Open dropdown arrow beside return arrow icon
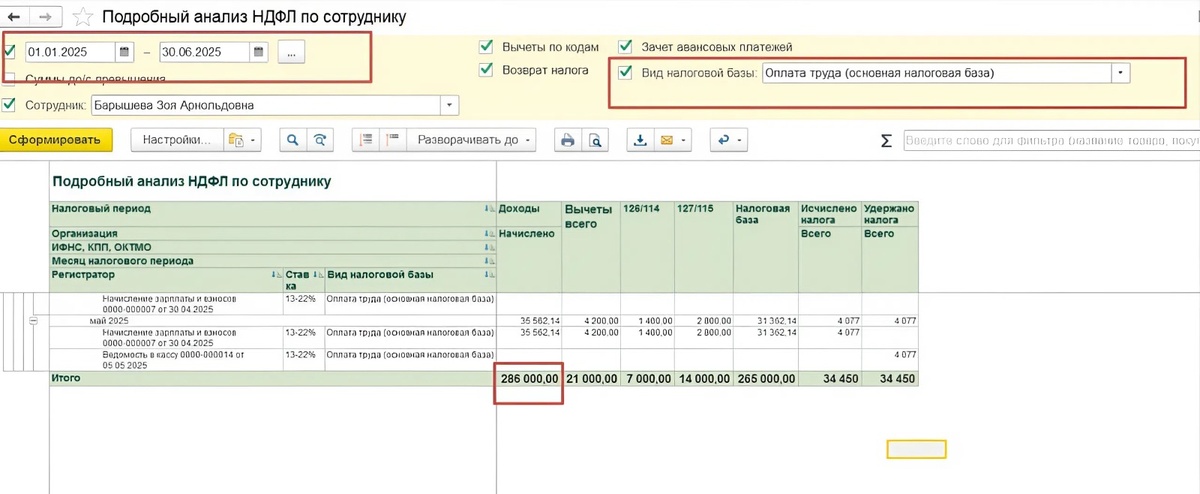Screen dimensions: 1200x494 click(740, 140)
